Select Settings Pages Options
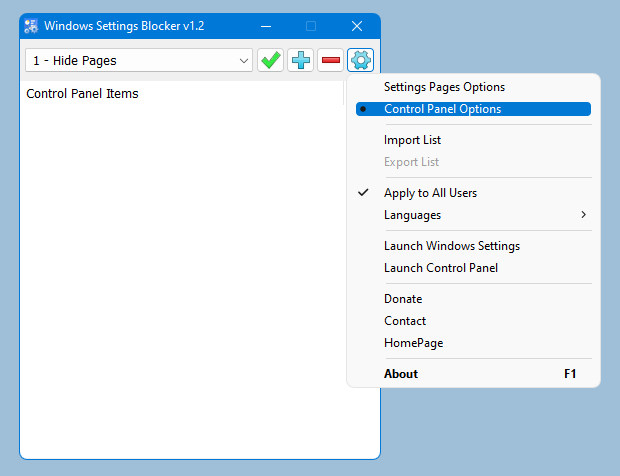Viewport: 620px width, 476px height. [x=444, y=87]
